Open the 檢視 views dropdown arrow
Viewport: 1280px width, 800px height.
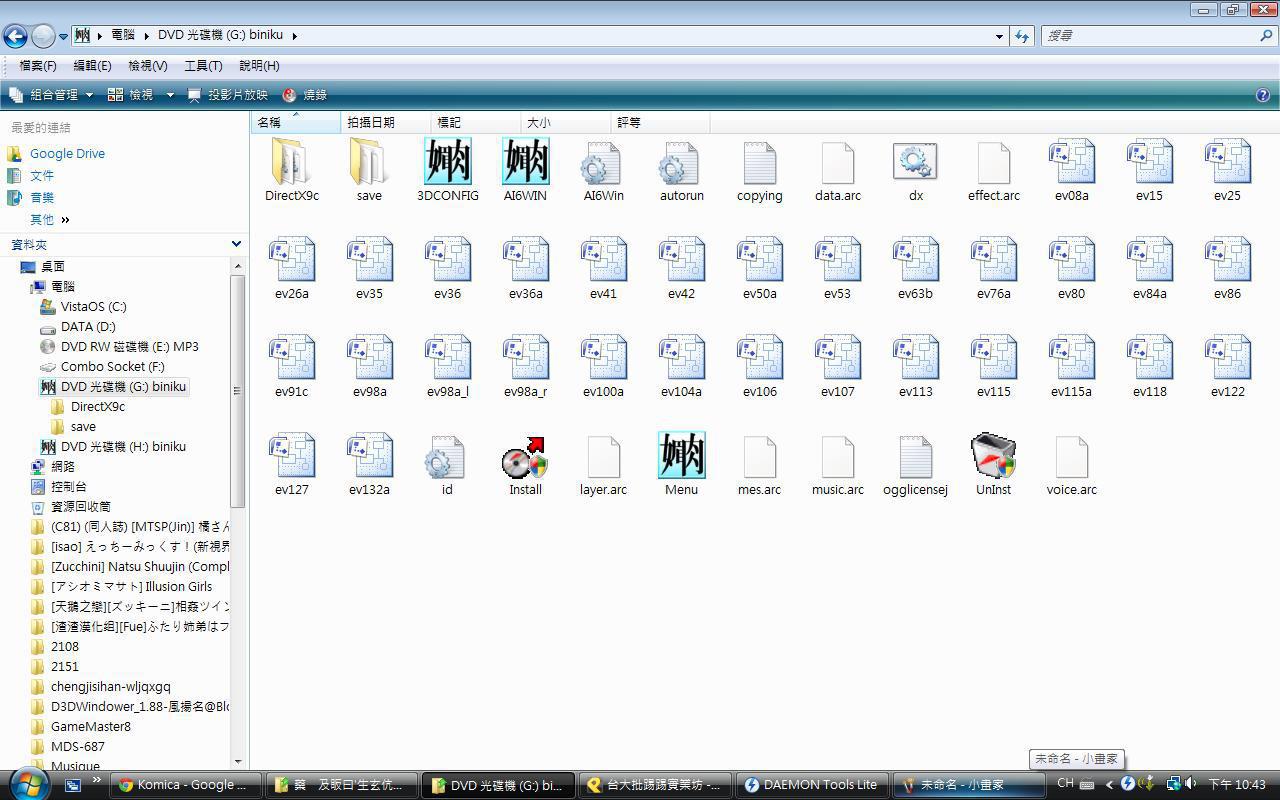pyautogui.click(x=170, y=95)
